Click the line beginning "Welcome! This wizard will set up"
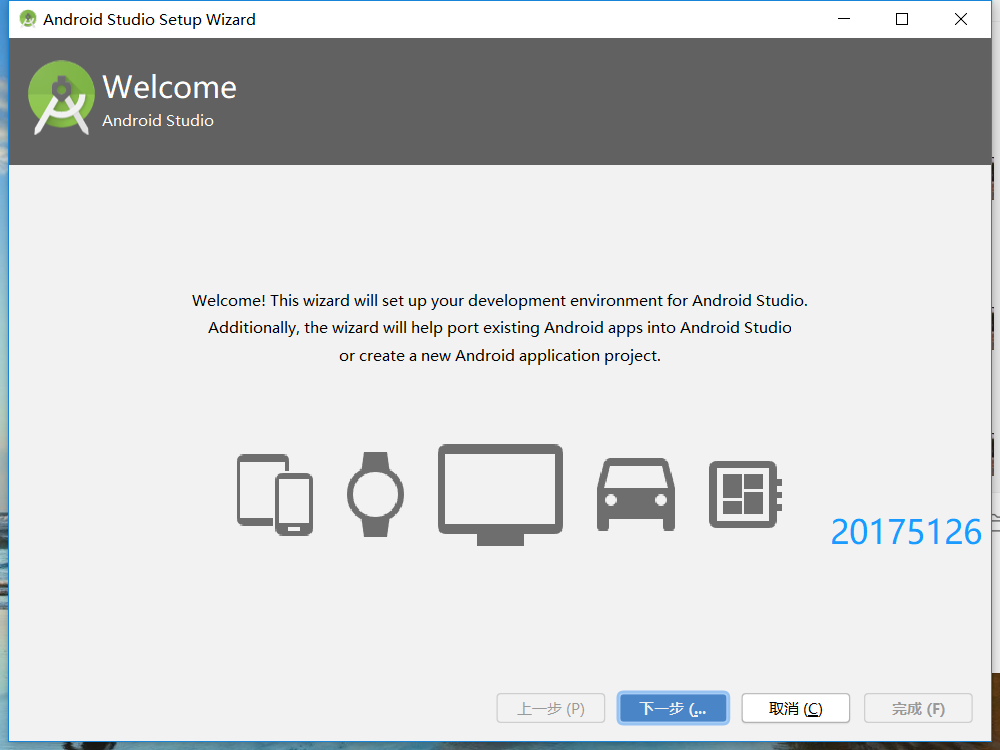1000x750 pixels. click(x=500, y=300)
